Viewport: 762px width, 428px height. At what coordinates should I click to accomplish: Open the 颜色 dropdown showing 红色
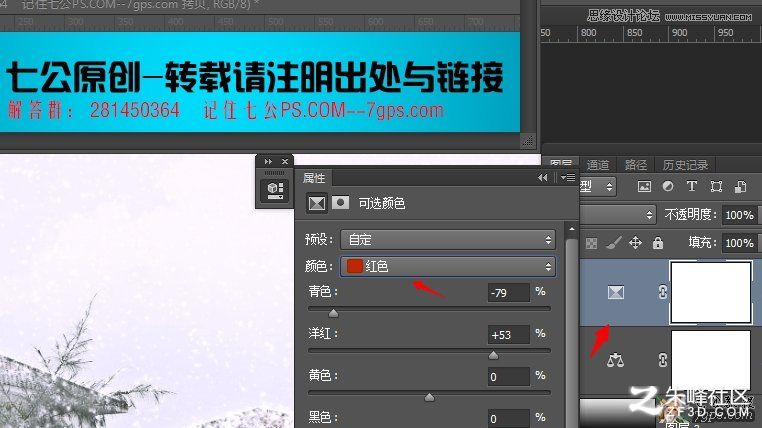point(448,266)
